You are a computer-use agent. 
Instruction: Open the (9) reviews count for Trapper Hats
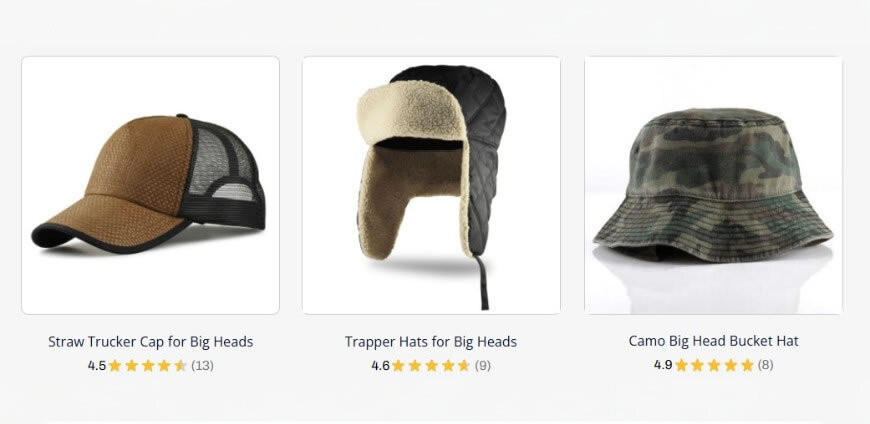click(x=483, y=366)
